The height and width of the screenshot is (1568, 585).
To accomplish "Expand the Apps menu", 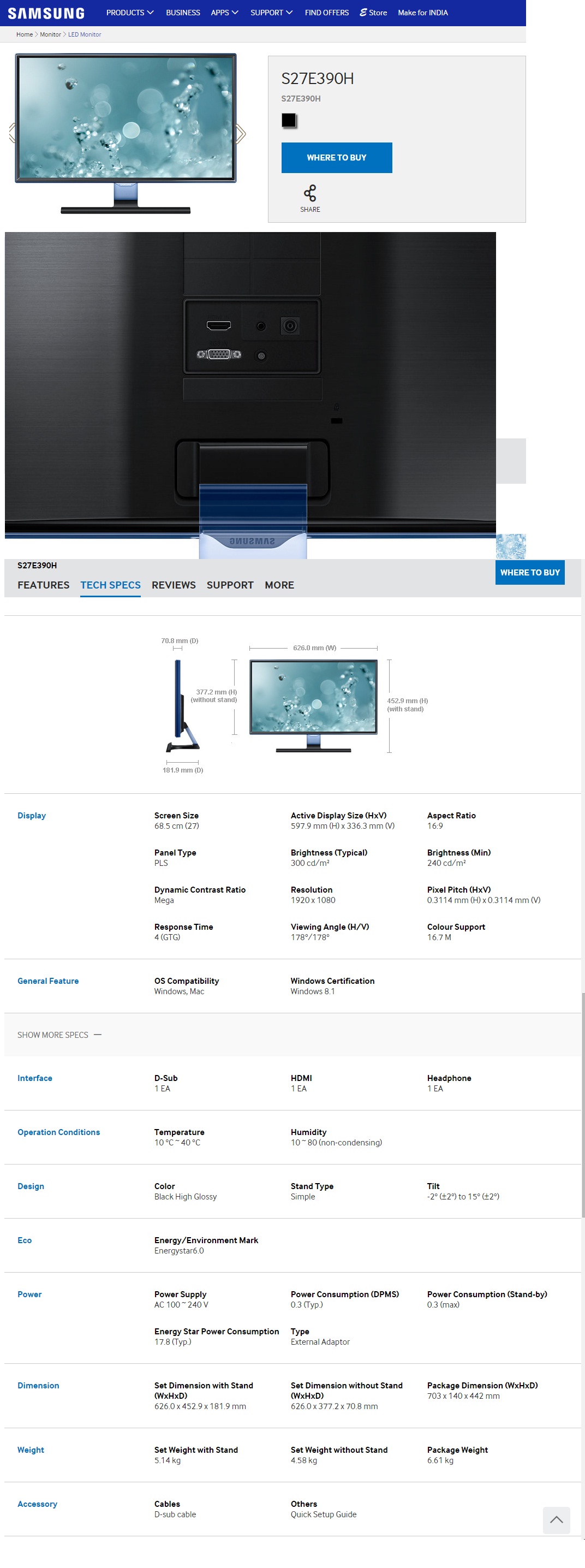I will coord(224,13).
